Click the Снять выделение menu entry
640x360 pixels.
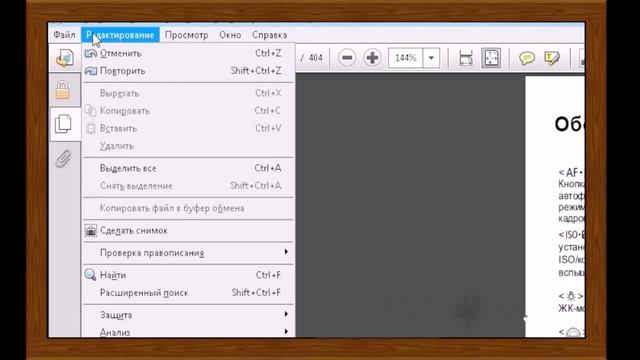[189, 186]
